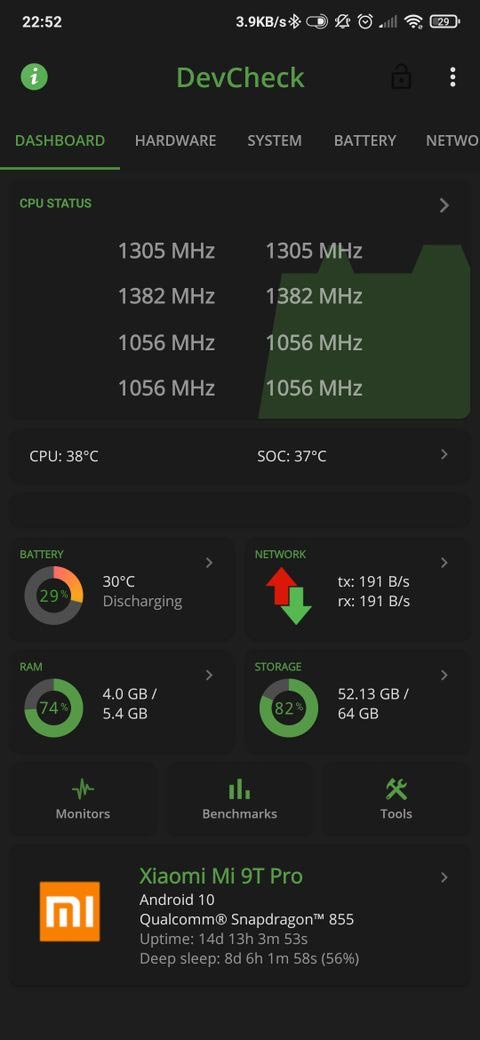Viewport: 480px width, 1040px height.
Task: Expand temperature row chevron
Action: 444,454
